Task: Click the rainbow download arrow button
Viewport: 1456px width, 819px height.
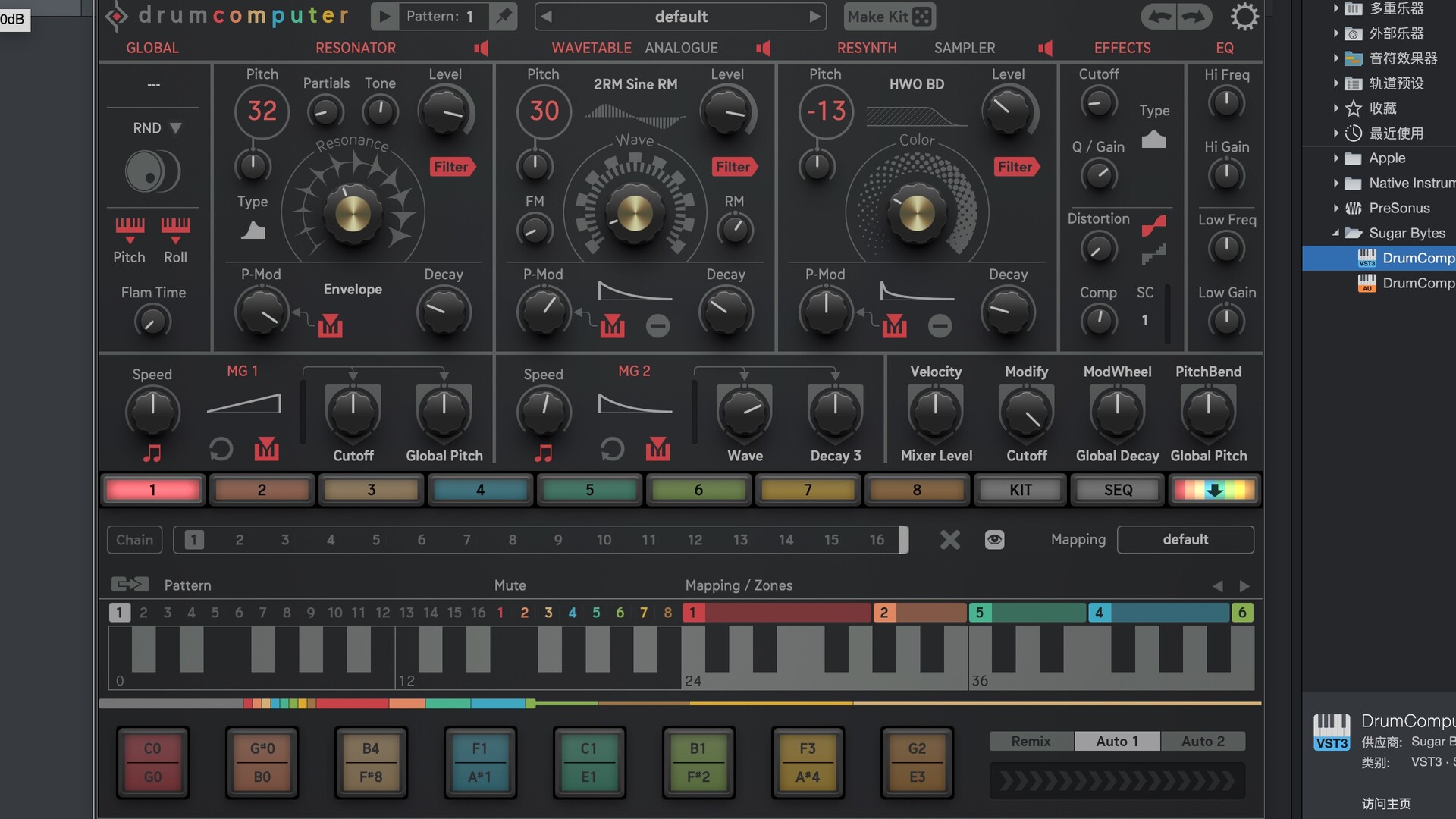Action: pos(1214,490)
